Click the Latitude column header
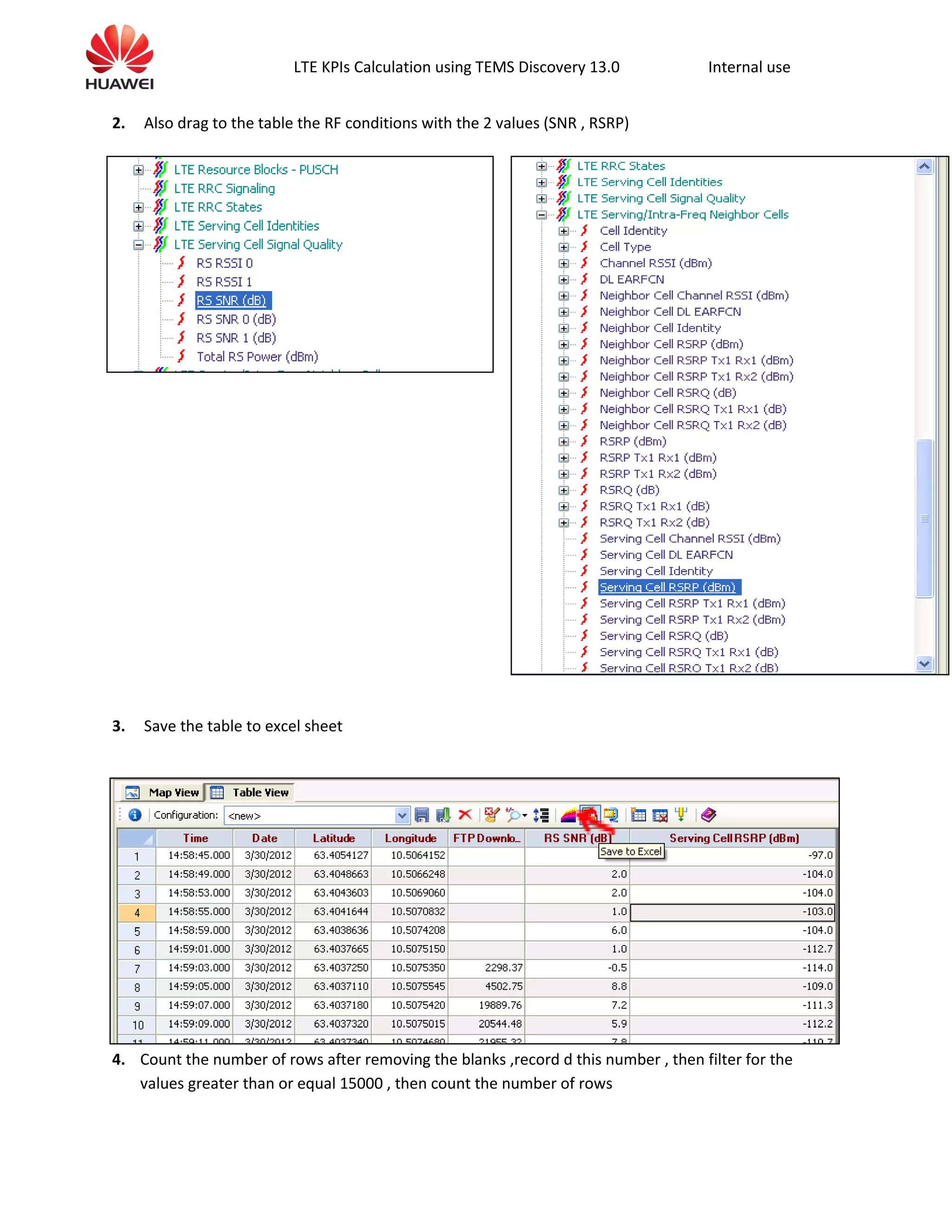Viewport: 952px width, 1232px height. tap(333, 838)
